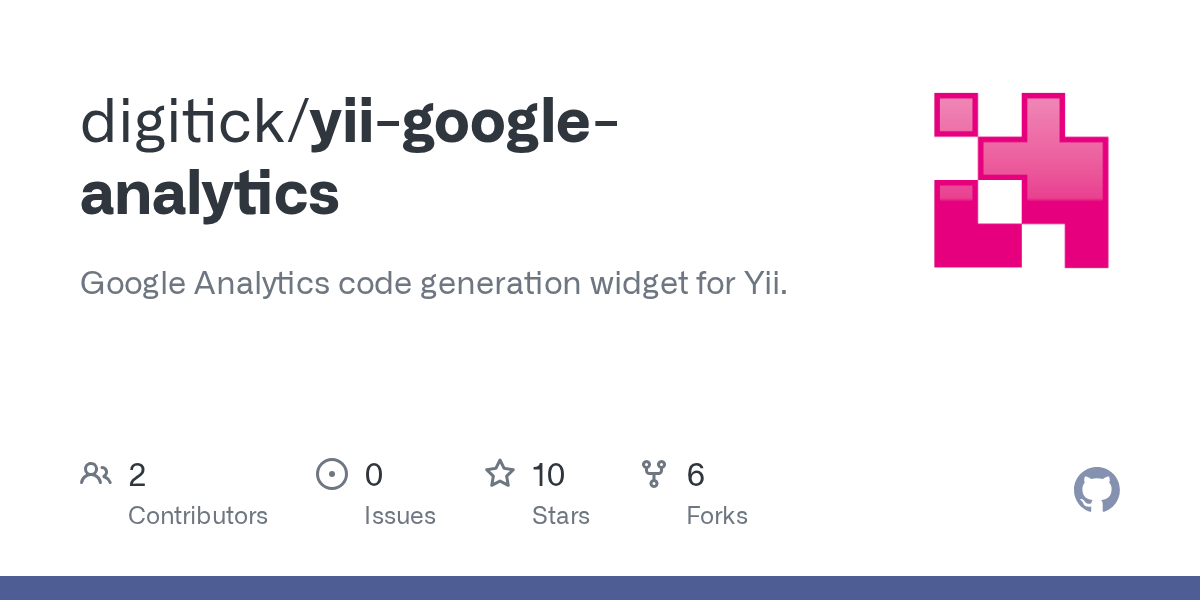Open the "yii-google-" repository name
Screen dimensions: 1200x600
(x=464, y=122)
